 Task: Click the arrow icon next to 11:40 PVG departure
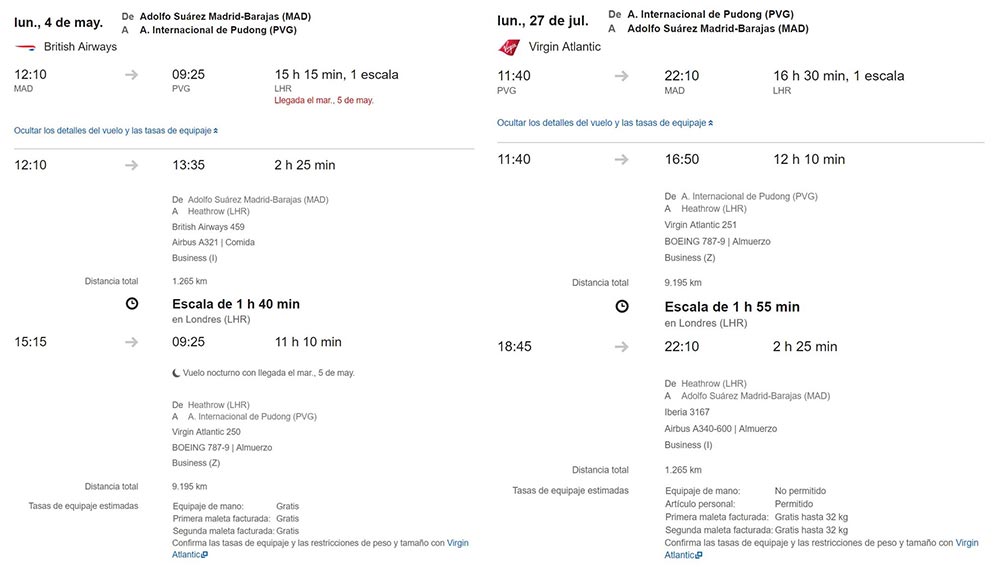coord(621,76)
